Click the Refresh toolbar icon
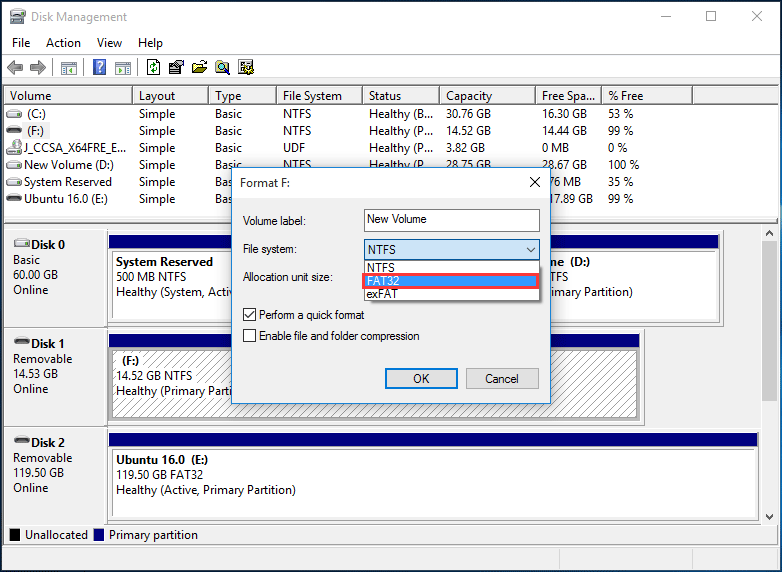This screenshot has width=782, height=572. coord(153,67)
